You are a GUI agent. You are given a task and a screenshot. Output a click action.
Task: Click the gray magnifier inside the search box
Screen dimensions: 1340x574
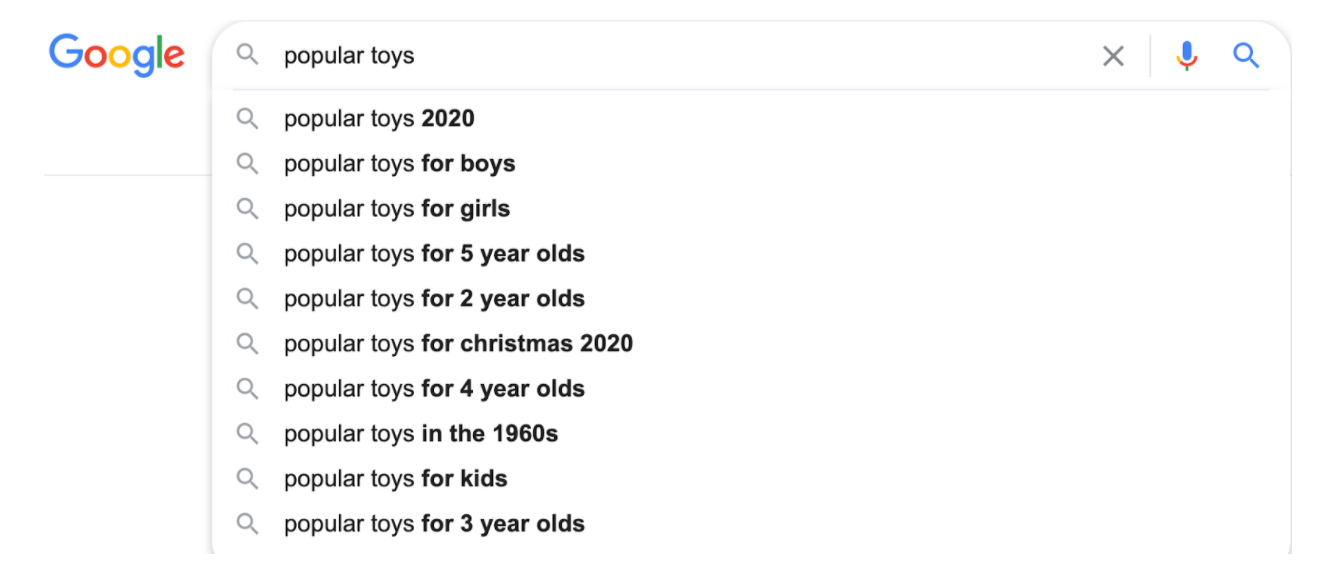247,55
